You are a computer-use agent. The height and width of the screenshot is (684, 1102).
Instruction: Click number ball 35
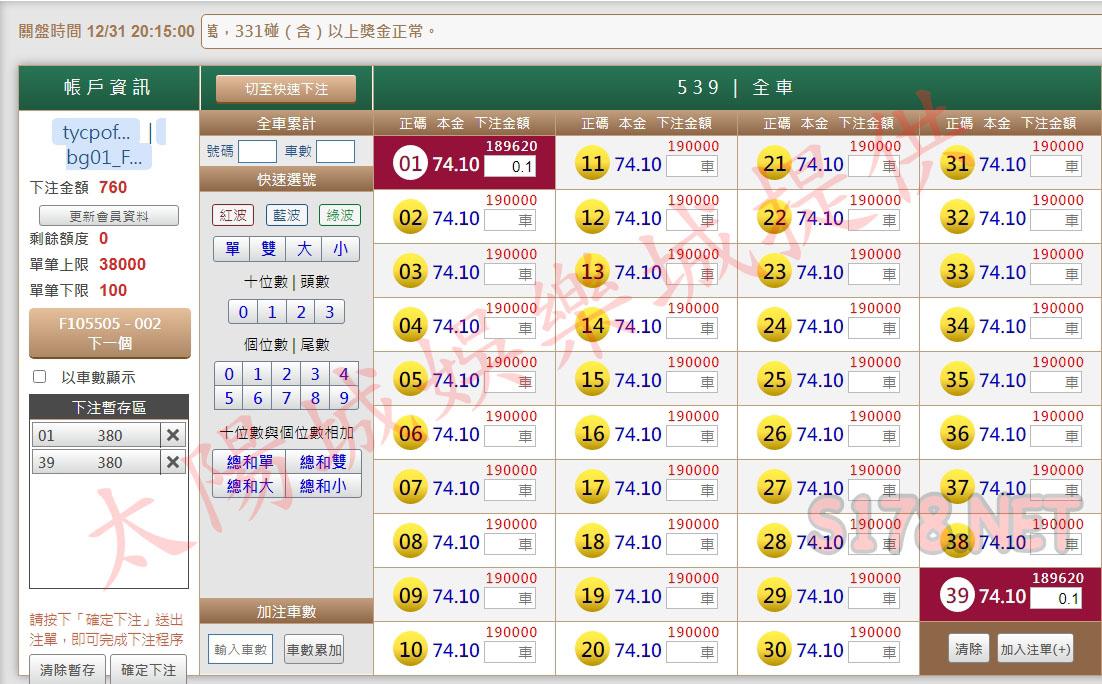tap(957, 380)
